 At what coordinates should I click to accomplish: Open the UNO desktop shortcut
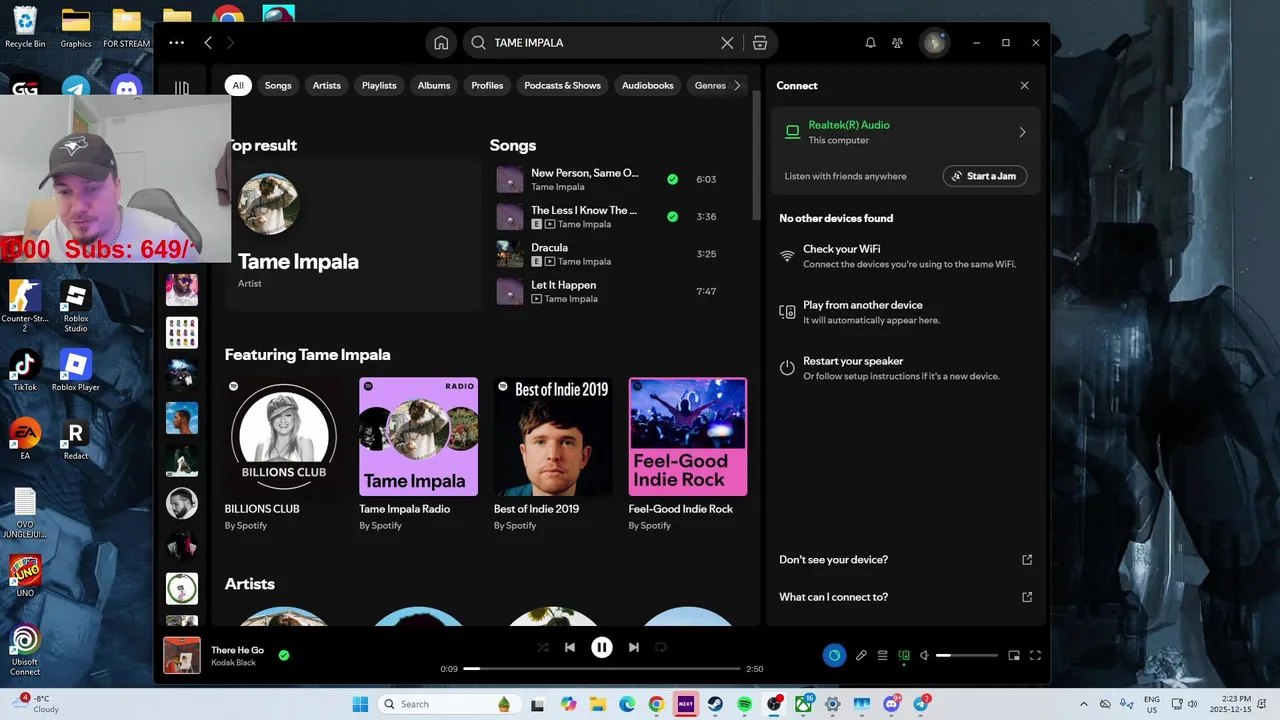pyautogui.click(x=25, y=577)
